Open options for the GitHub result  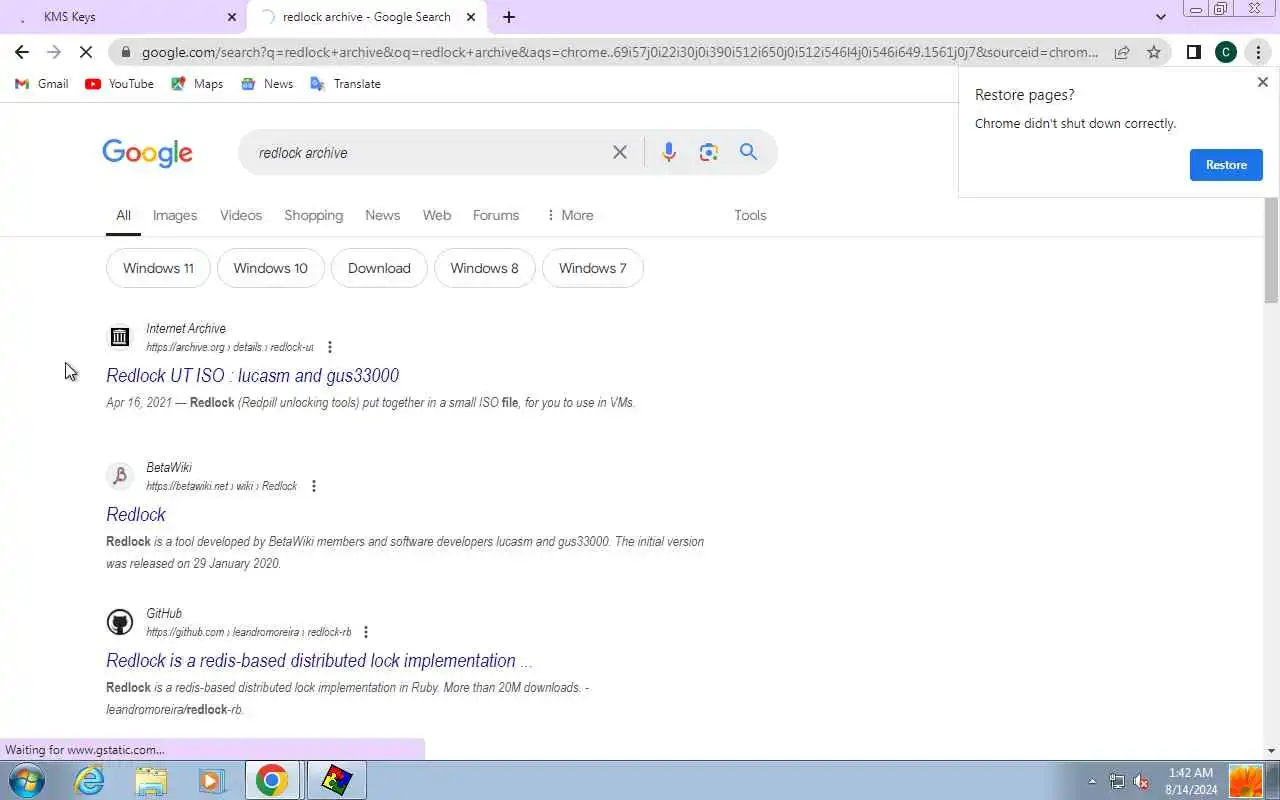click(366, 632)
